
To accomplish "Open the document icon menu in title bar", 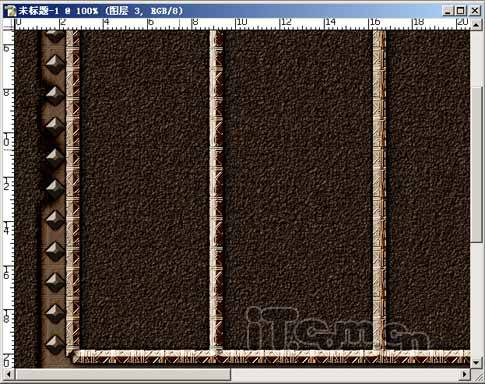I will (x=11, y=11).
